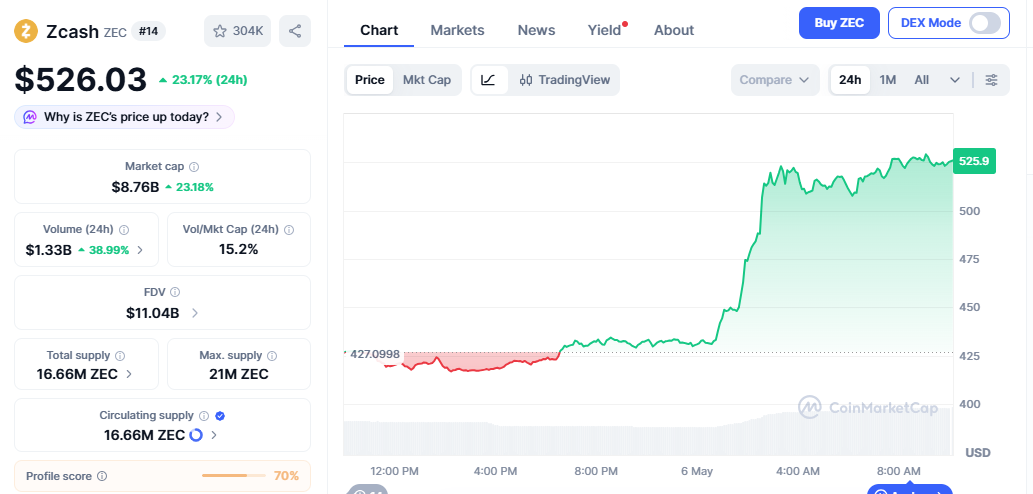Set chart range to 1M
1033x494 pixels.
pyautogui.click(x=887, y=80)
